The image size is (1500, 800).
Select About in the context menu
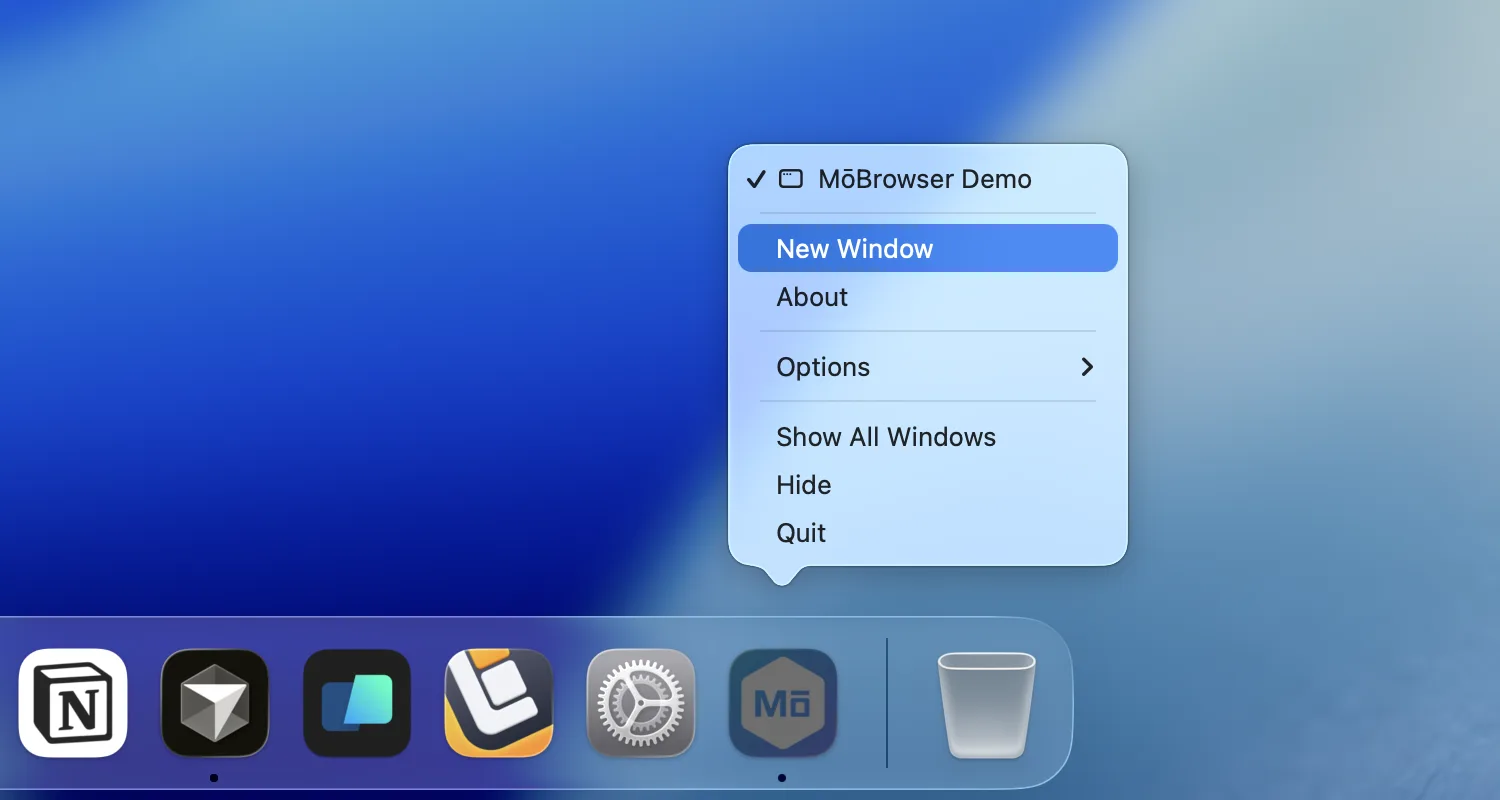click(x=811, y=297)
